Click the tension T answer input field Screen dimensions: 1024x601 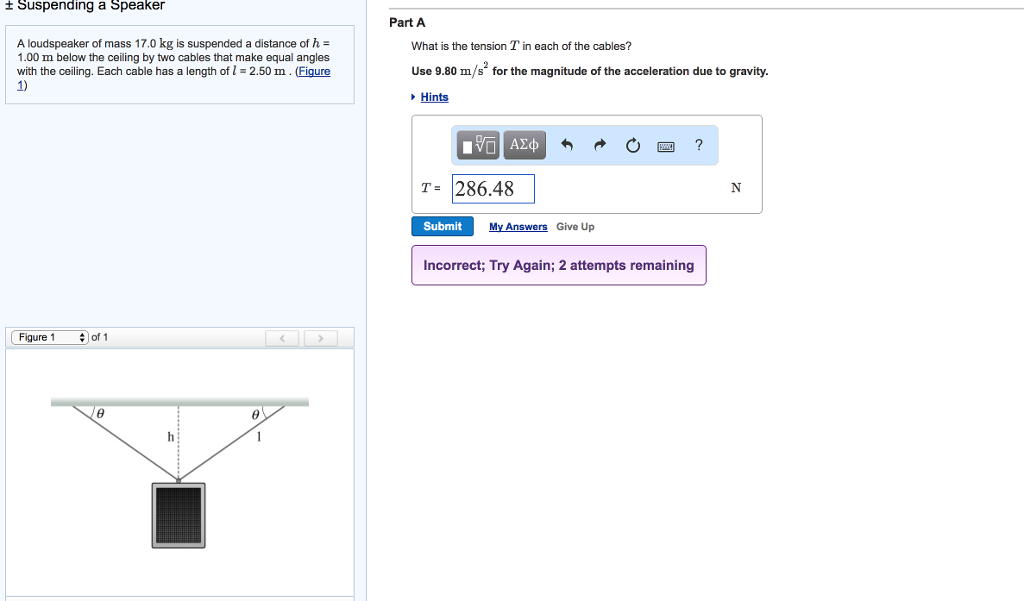[x=493, y=188]
